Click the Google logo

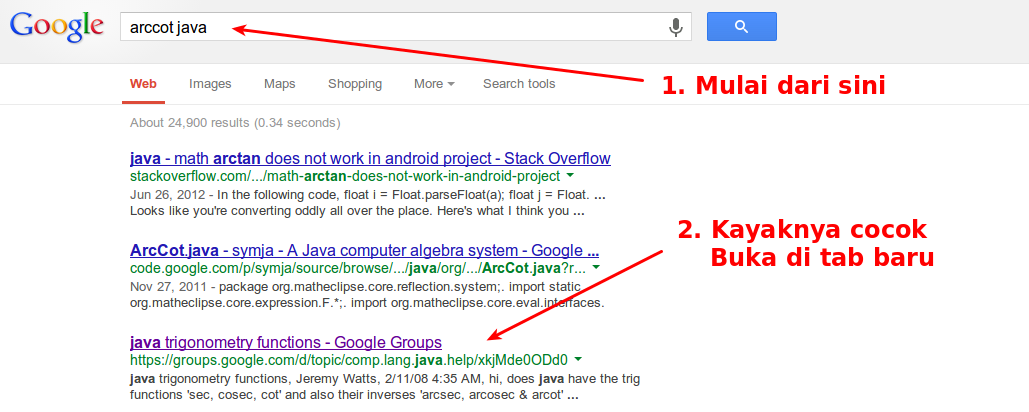[x=56, y=27]
